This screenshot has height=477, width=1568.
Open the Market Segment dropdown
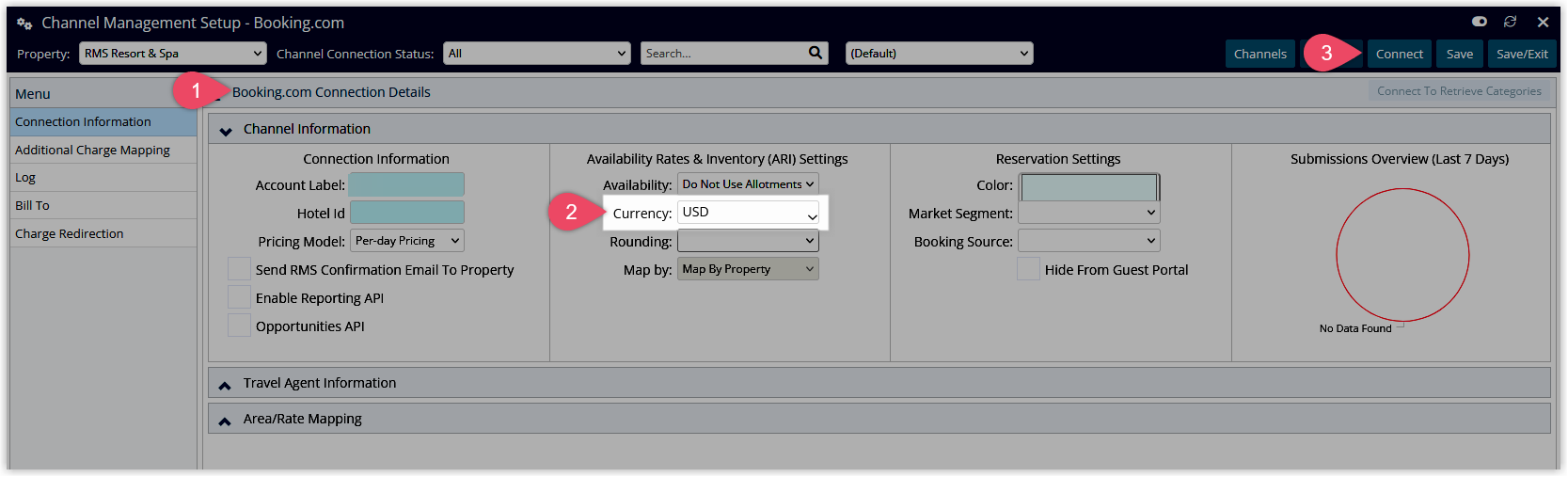point(1089,214)
